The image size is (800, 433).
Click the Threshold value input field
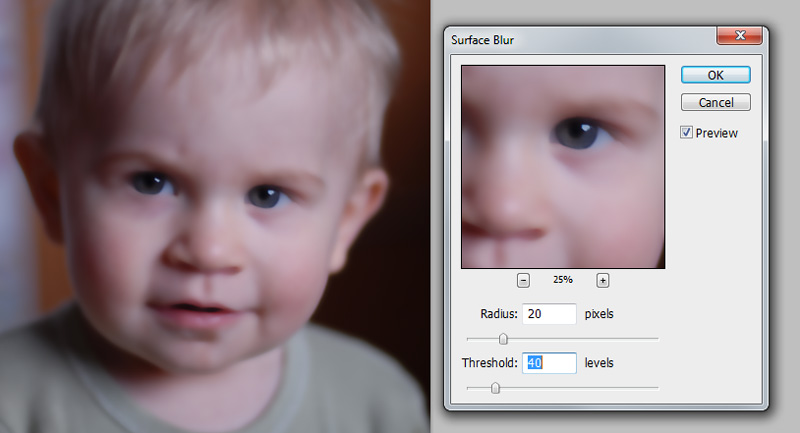tap(548, 363)
